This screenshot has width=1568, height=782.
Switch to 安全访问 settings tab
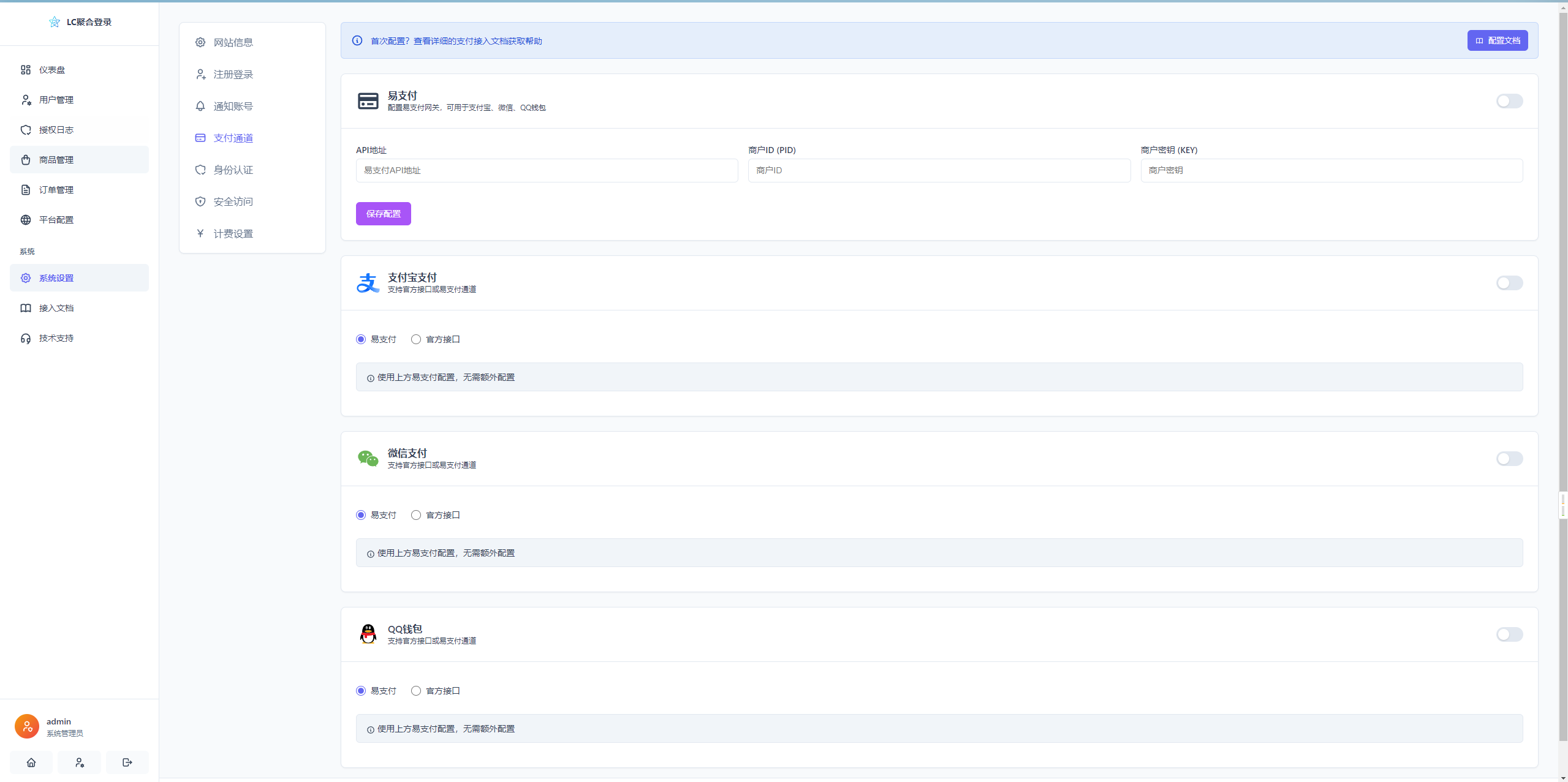[x=233, y=202]
